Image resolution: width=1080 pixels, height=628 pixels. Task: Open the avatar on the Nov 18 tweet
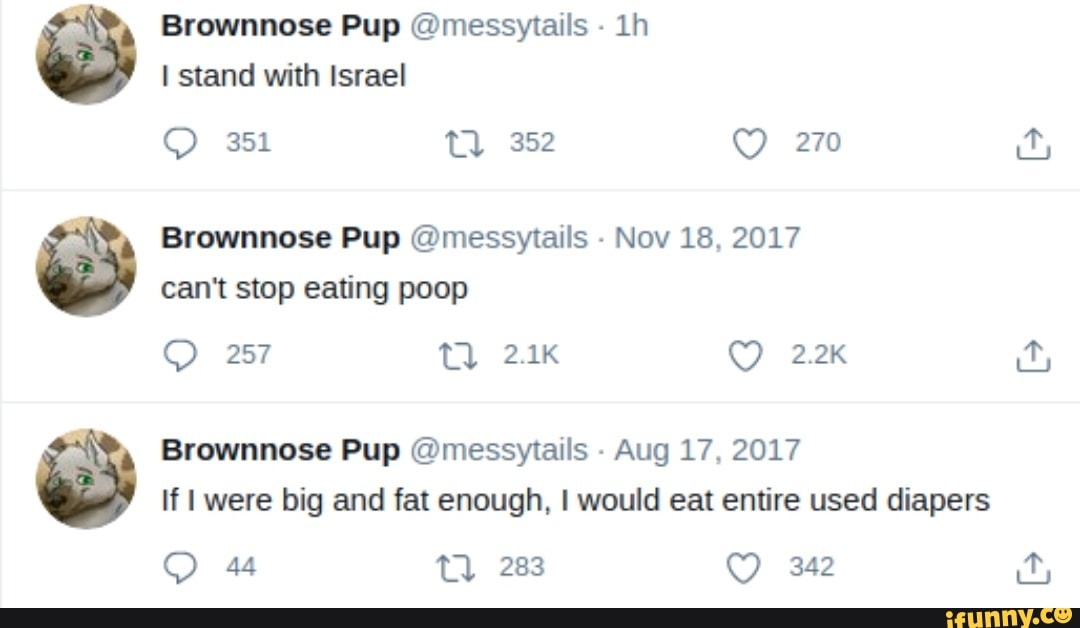(x=86, y=266)
